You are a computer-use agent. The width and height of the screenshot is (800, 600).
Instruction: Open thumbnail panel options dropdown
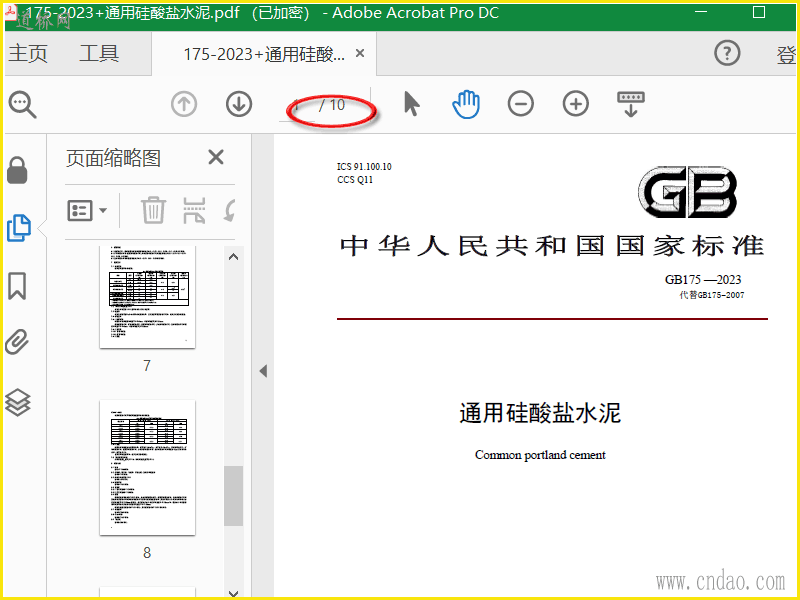click(x=87, y=210)
